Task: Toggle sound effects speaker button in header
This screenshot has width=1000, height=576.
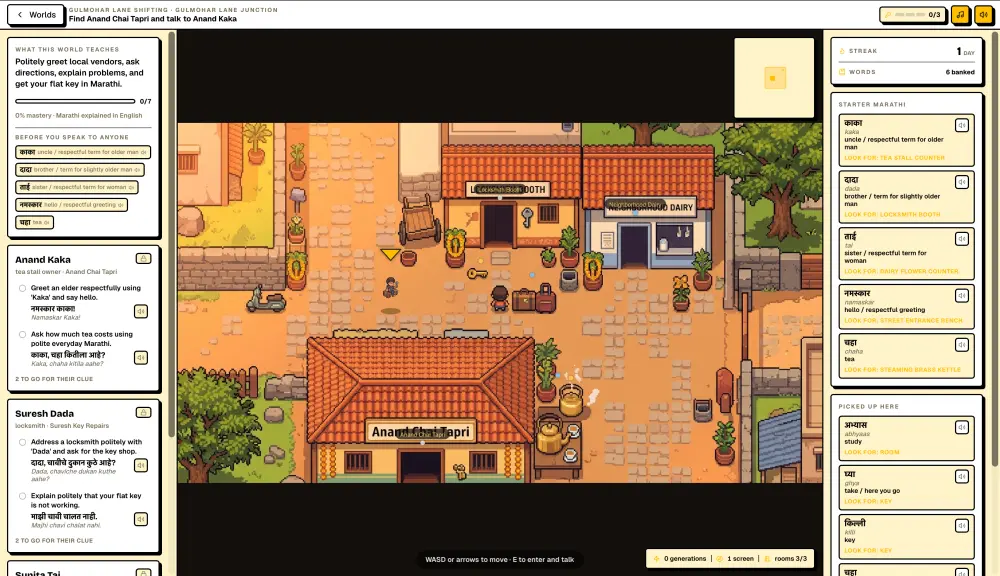Action: point(983,15)
